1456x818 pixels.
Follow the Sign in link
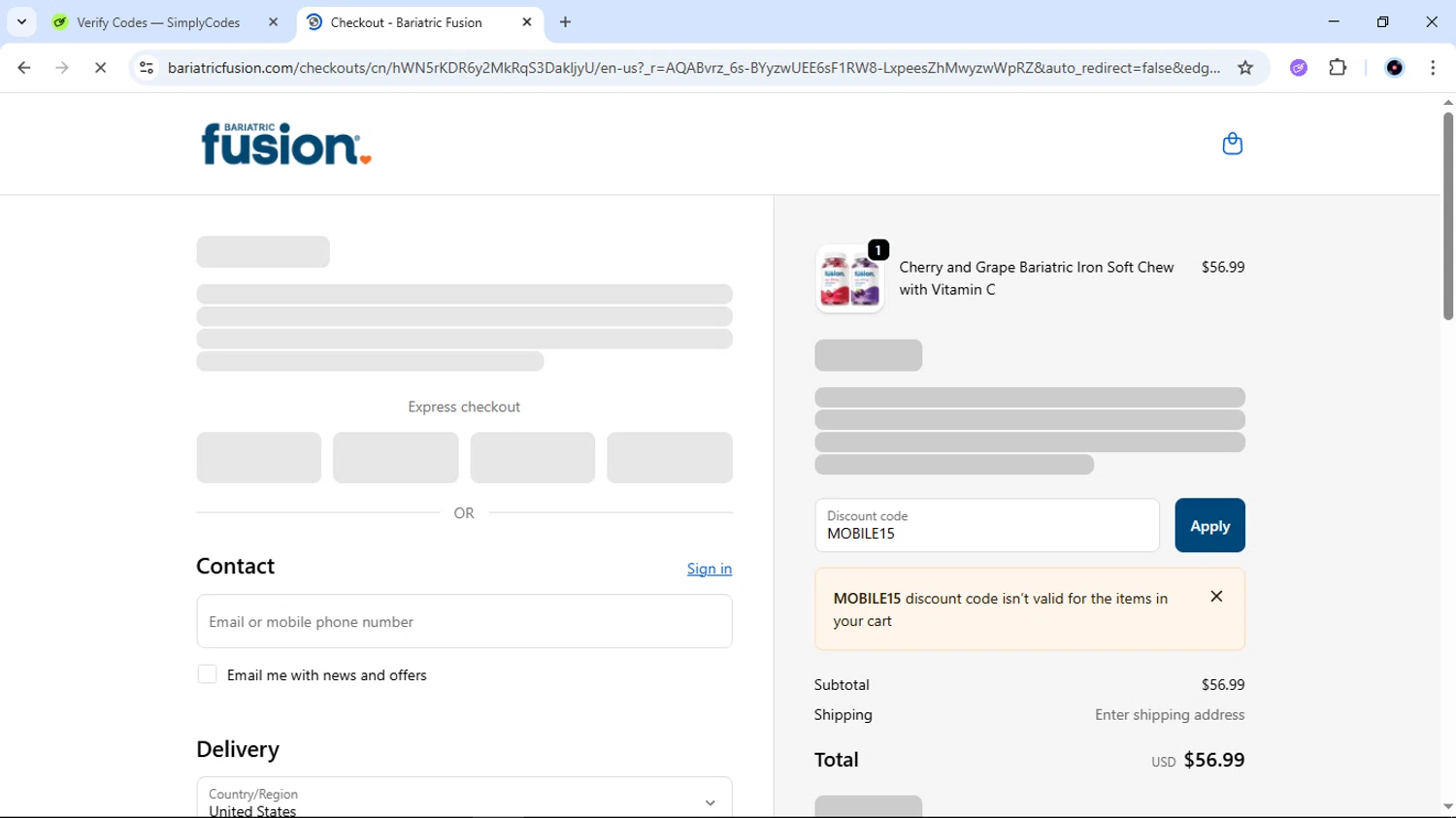(x=710, y=569)
